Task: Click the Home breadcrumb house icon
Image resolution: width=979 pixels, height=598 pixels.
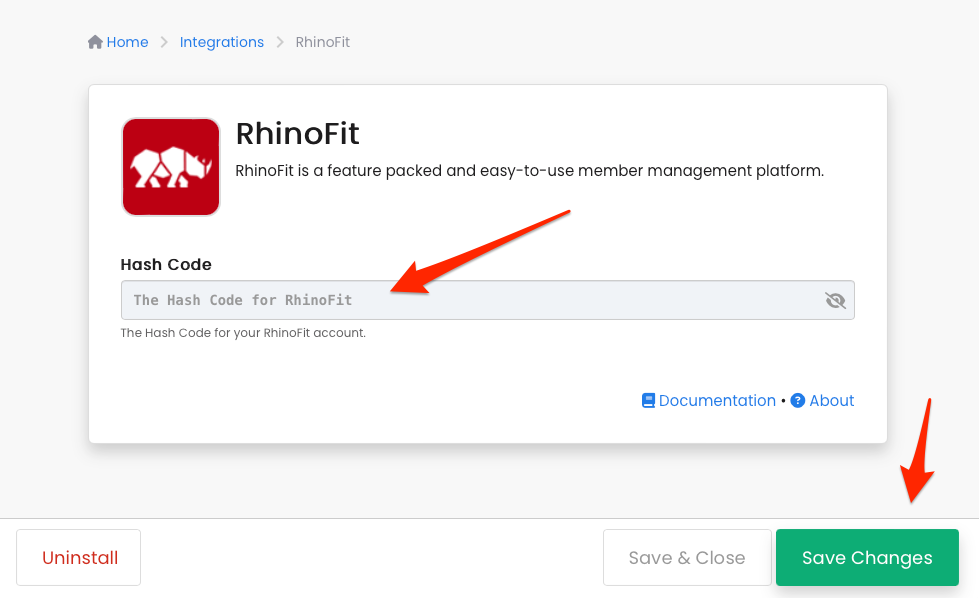Action: pyautogui.click(x=95, y=42)
